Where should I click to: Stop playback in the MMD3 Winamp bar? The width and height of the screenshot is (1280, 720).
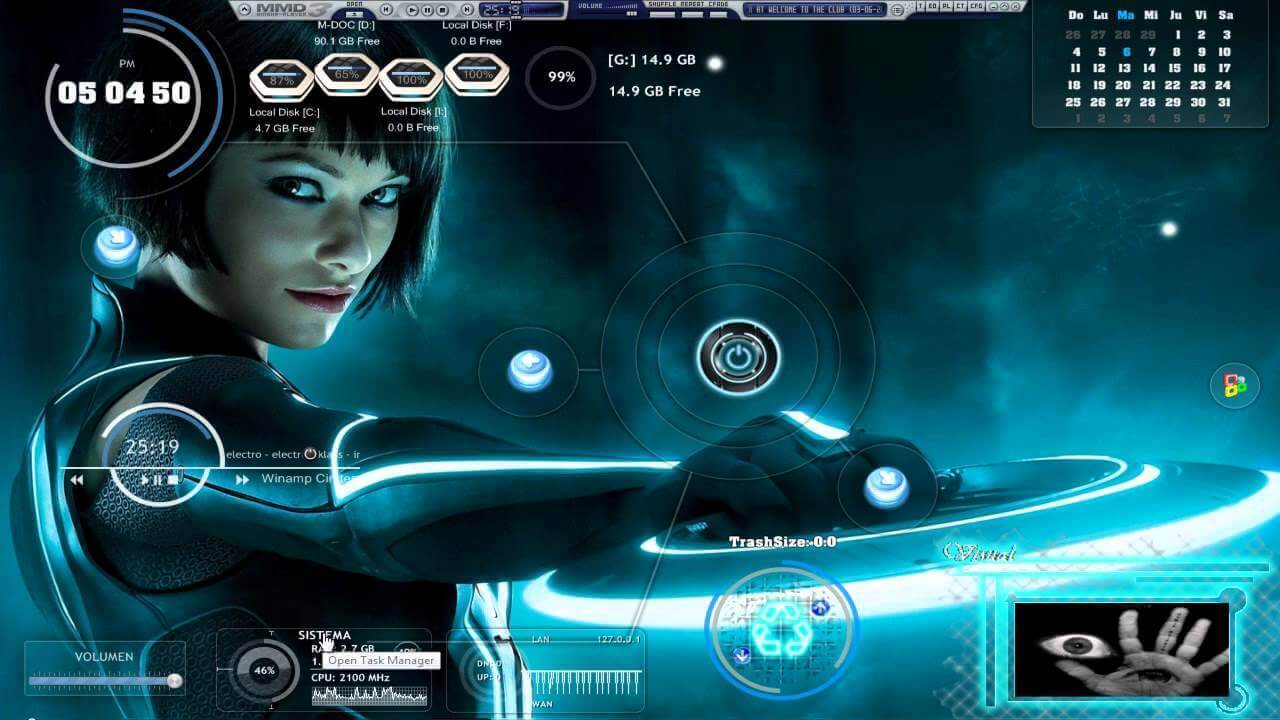(442, 9)
